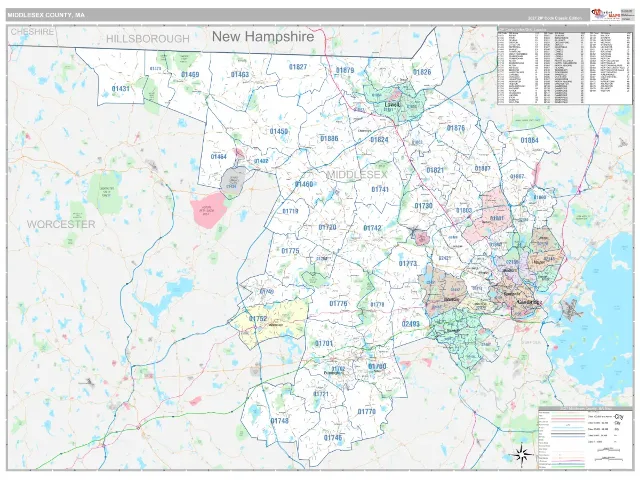The height and width of the screenshot is (480, 640).
Task: Click ZIP code label 01464
Action: click(x=218, y=156)
